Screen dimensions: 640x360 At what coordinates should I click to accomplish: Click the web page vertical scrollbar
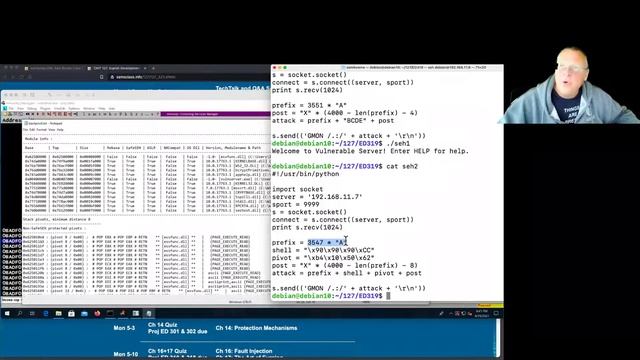(498, 338)
